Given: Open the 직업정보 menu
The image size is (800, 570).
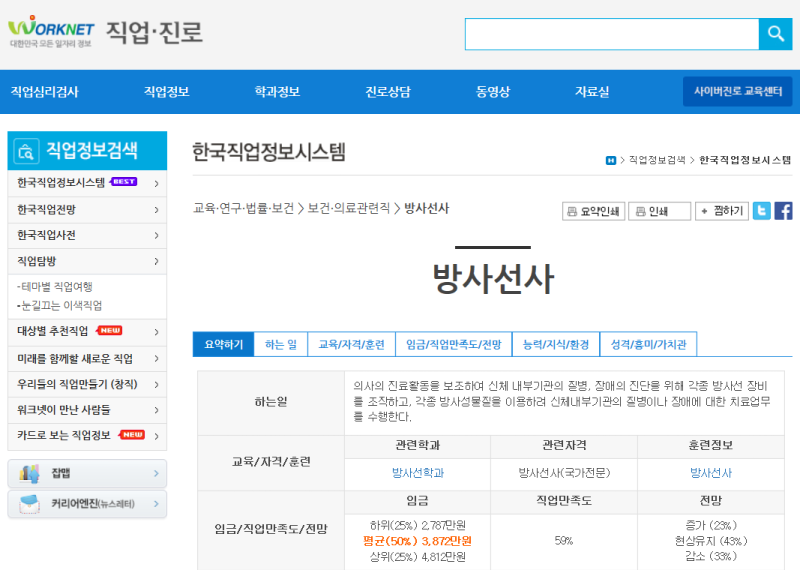Looking at the screenshot, I should (x=166, y=92).
